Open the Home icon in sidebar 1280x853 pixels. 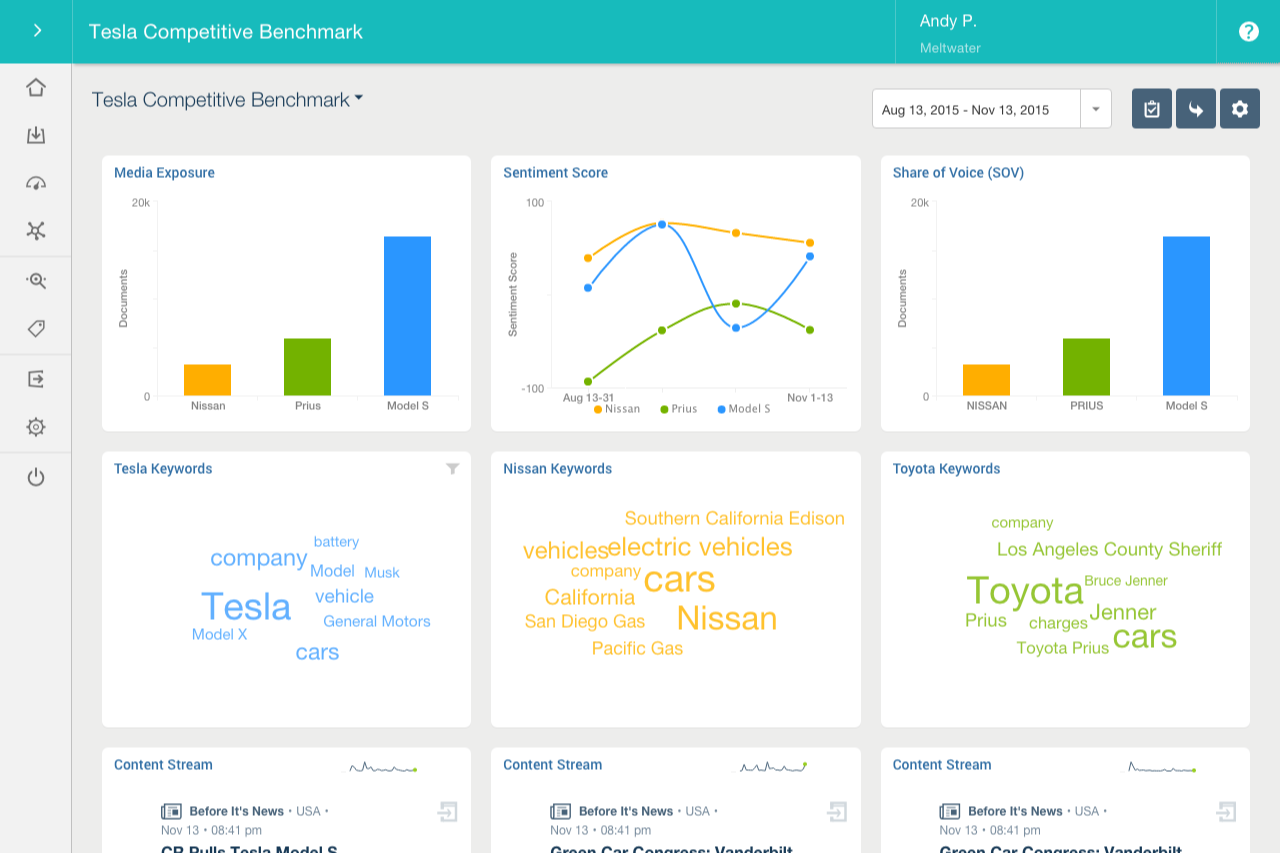click(x=36, y=87)
